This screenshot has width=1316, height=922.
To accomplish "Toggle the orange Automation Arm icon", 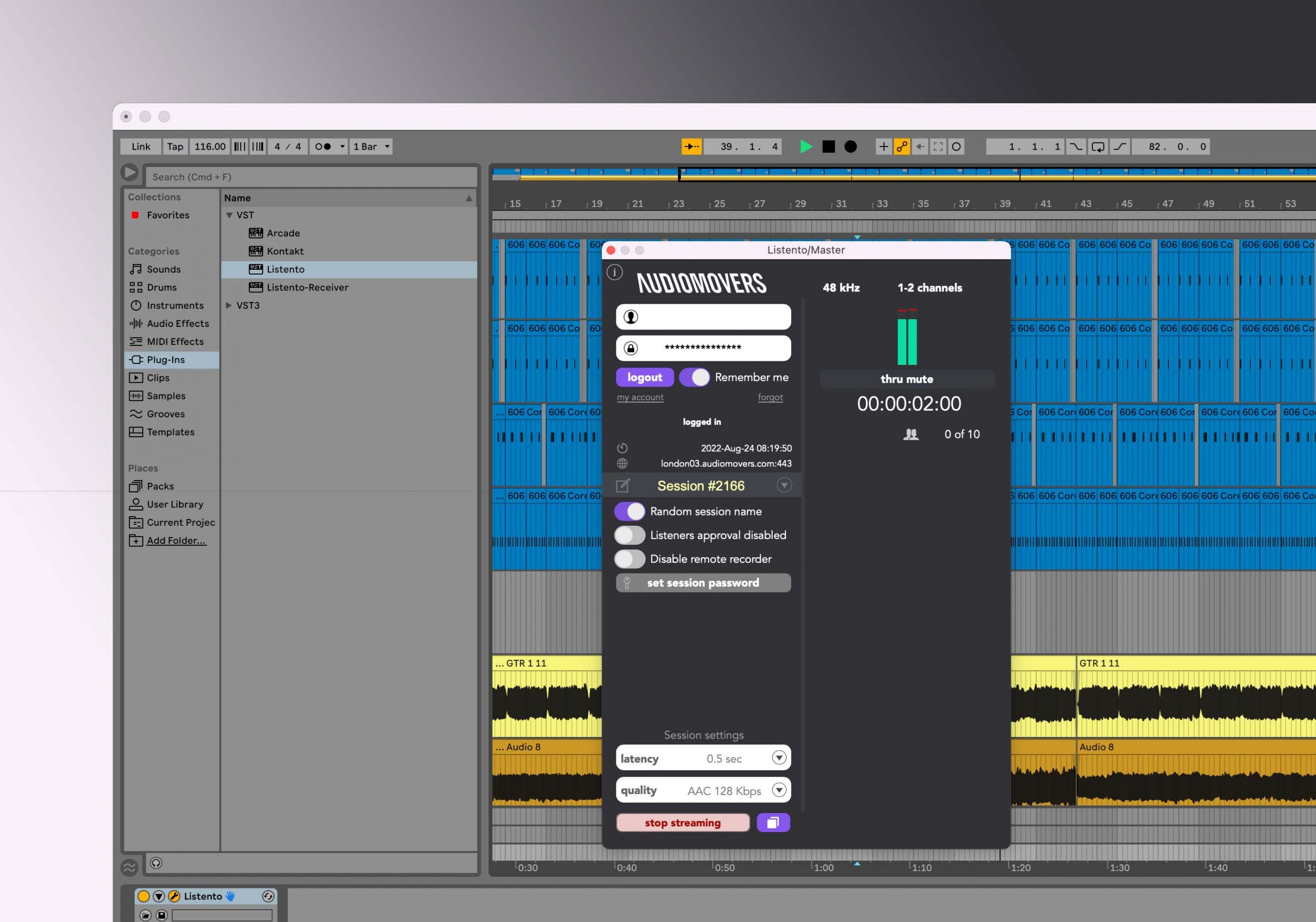I will coord(902,146).
